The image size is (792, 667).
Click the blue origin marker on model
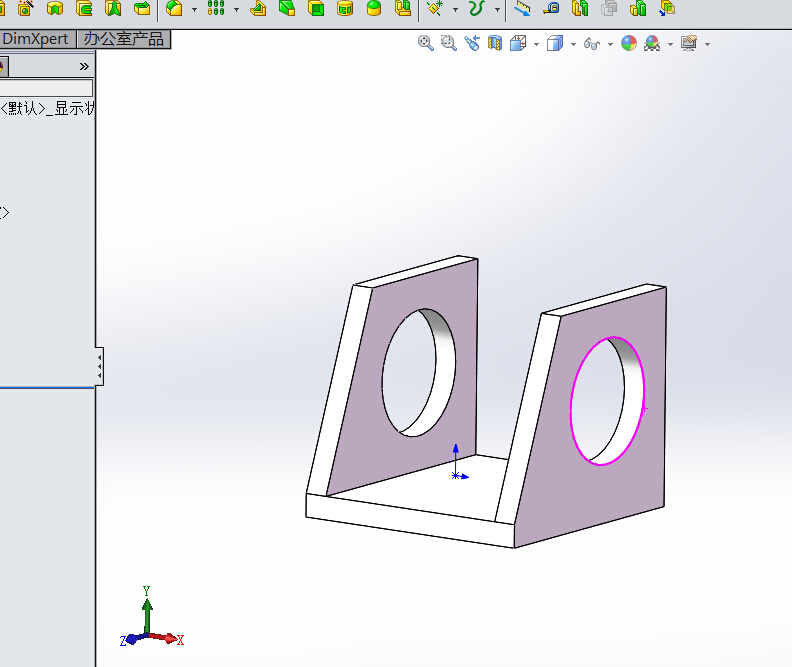pos(456,475)
